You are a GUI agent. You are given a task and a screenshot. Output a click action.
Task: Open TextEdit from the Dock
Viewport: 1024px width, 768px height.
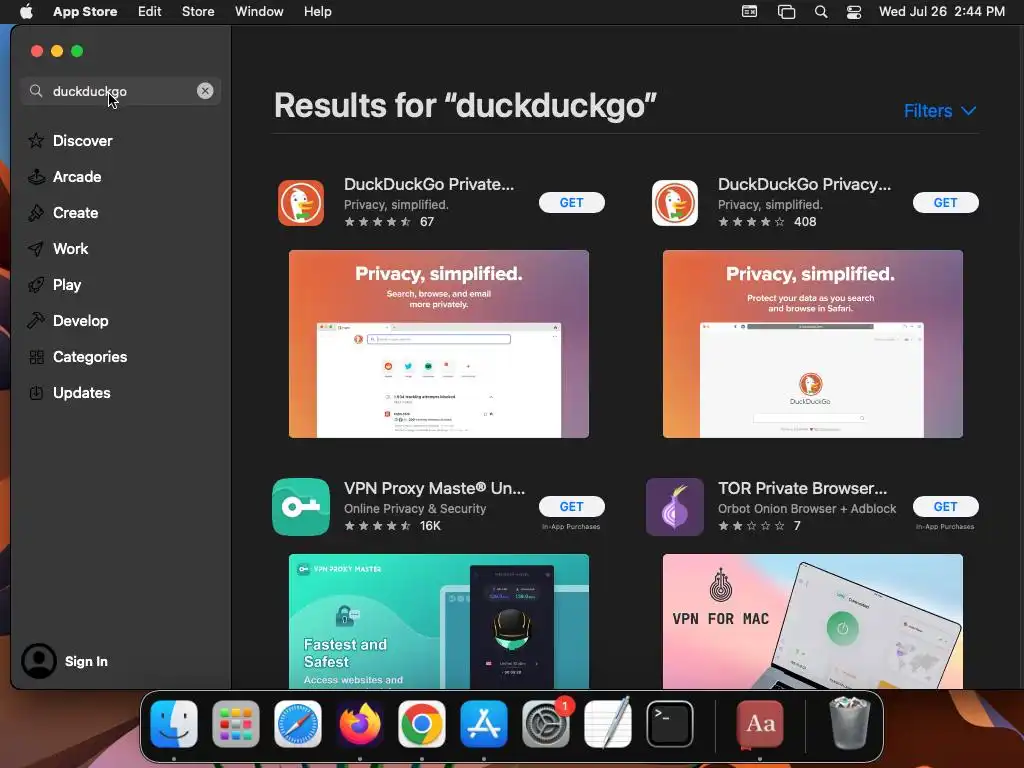(x=608, y=724)
